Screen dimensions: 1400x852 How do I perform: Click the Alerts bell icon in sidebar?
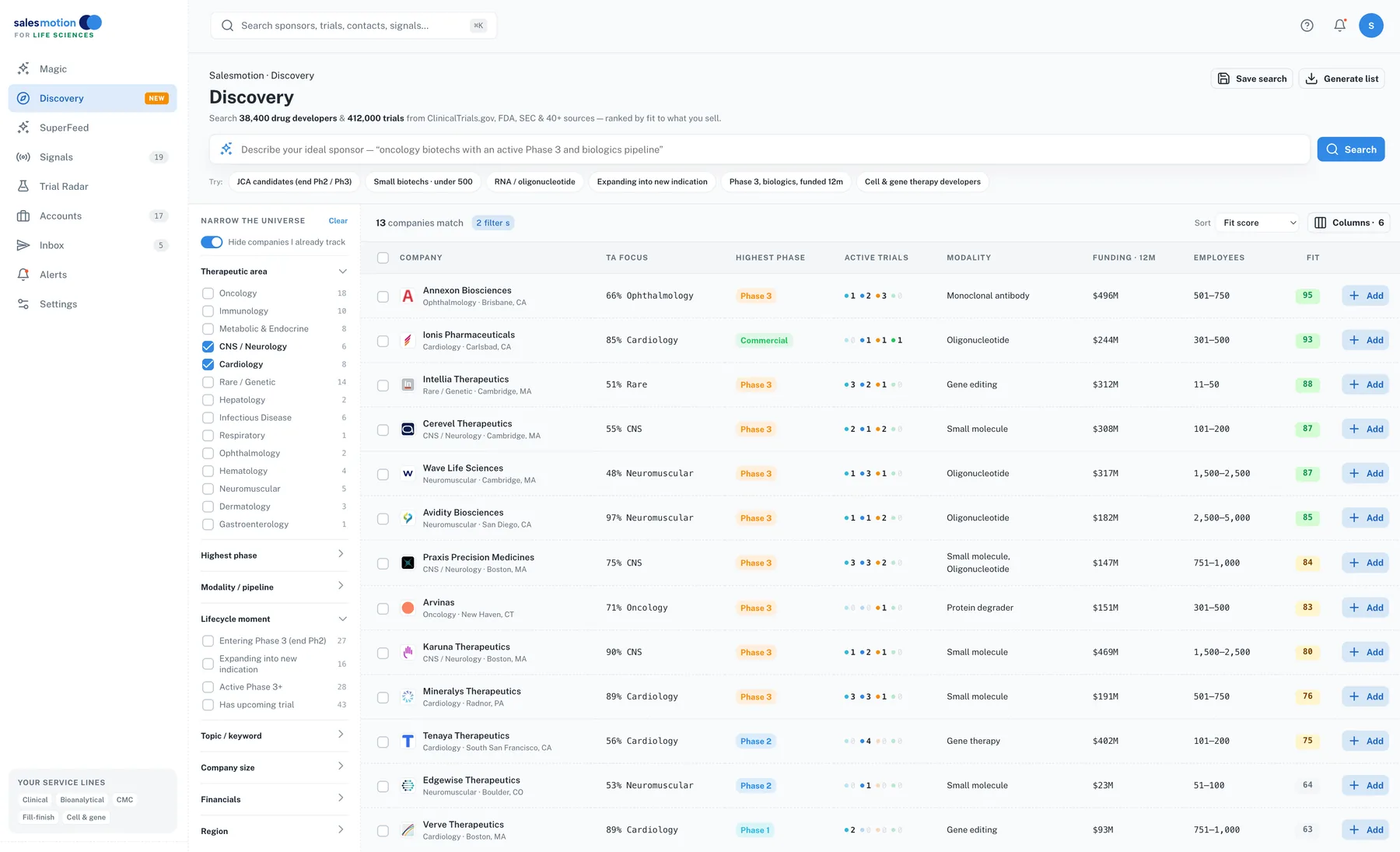pos(23,275)
